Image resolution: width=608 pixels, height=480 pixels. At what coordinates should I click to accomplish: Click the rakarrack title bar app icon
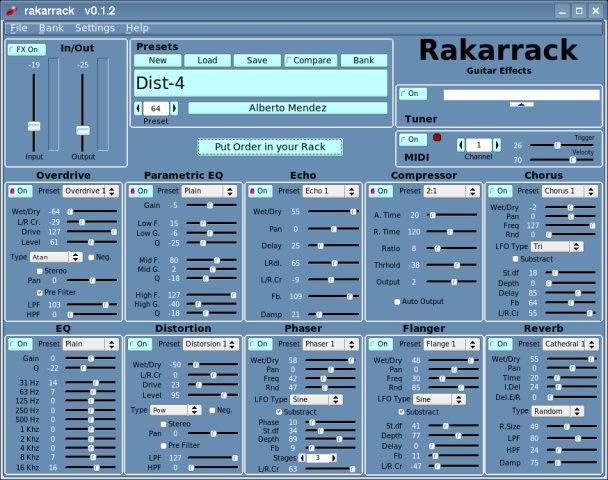coord(9,9)
